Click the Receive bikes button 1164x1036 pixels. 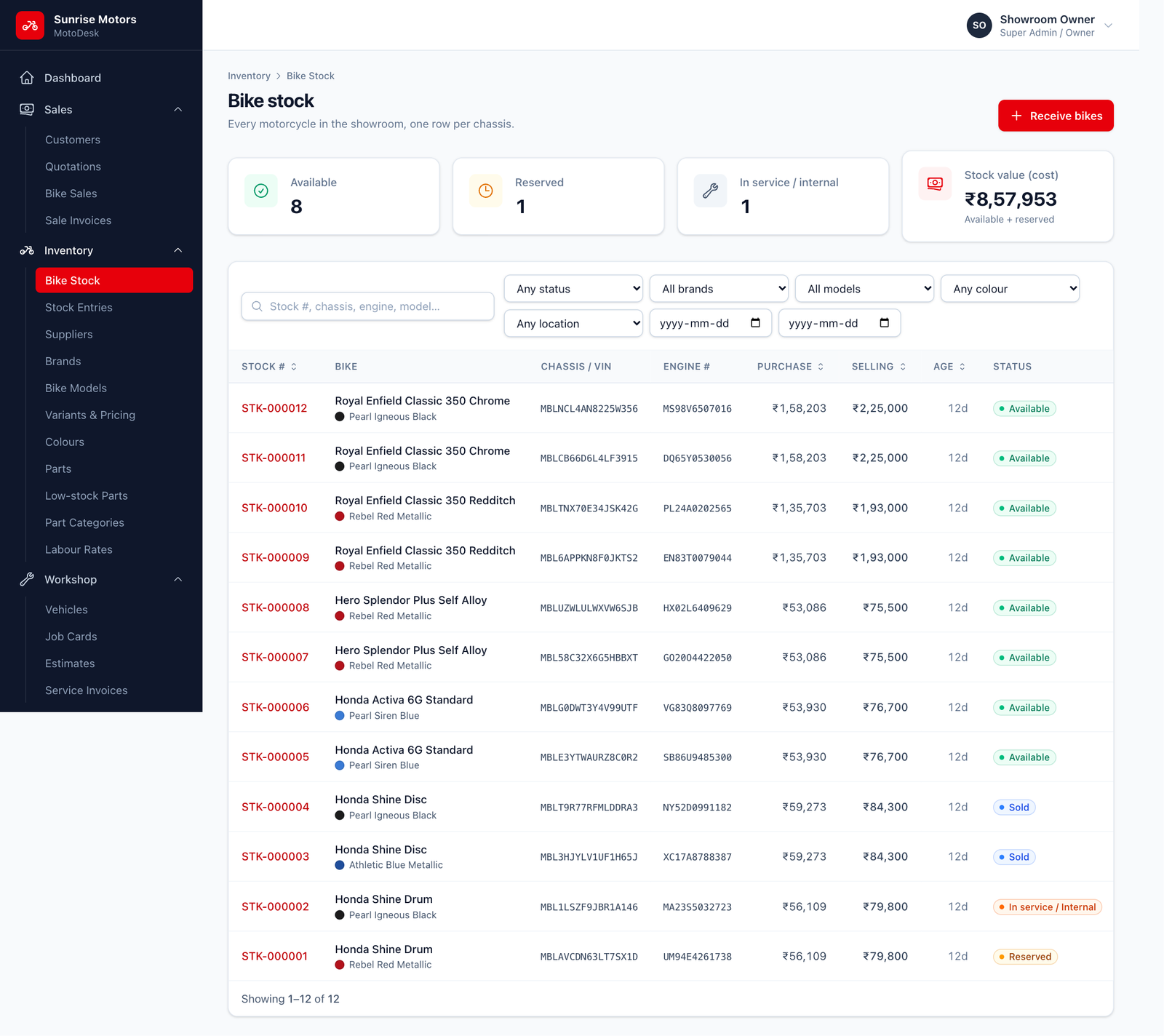[1056, 116]
